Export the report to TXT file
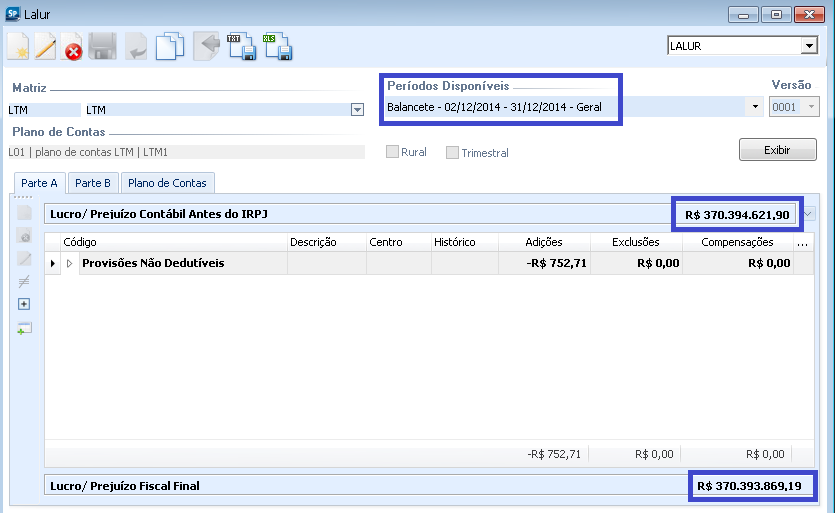 point(242,46)
